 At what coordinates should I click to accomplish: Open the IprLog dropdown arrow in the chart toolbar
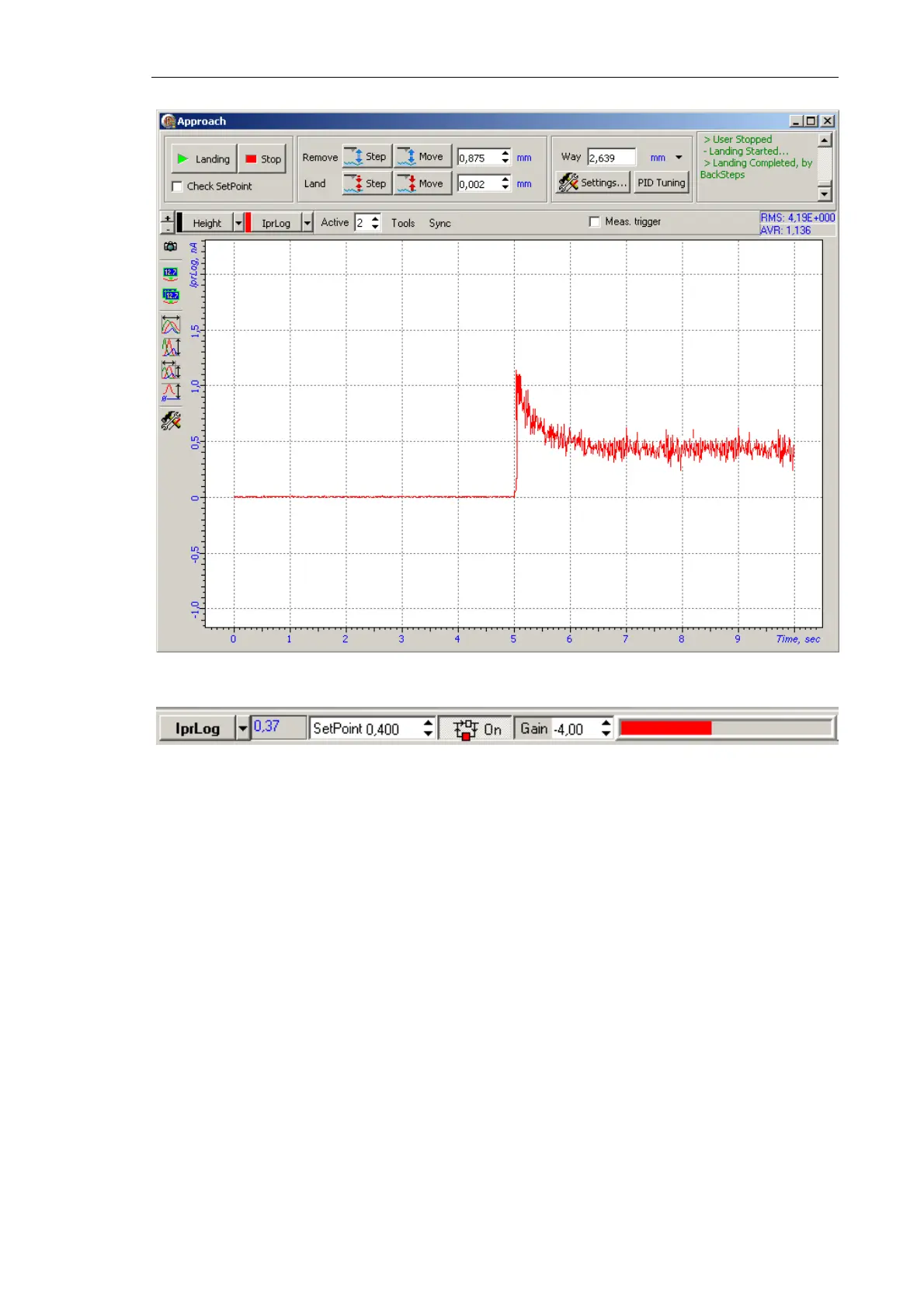pos(307,223)
